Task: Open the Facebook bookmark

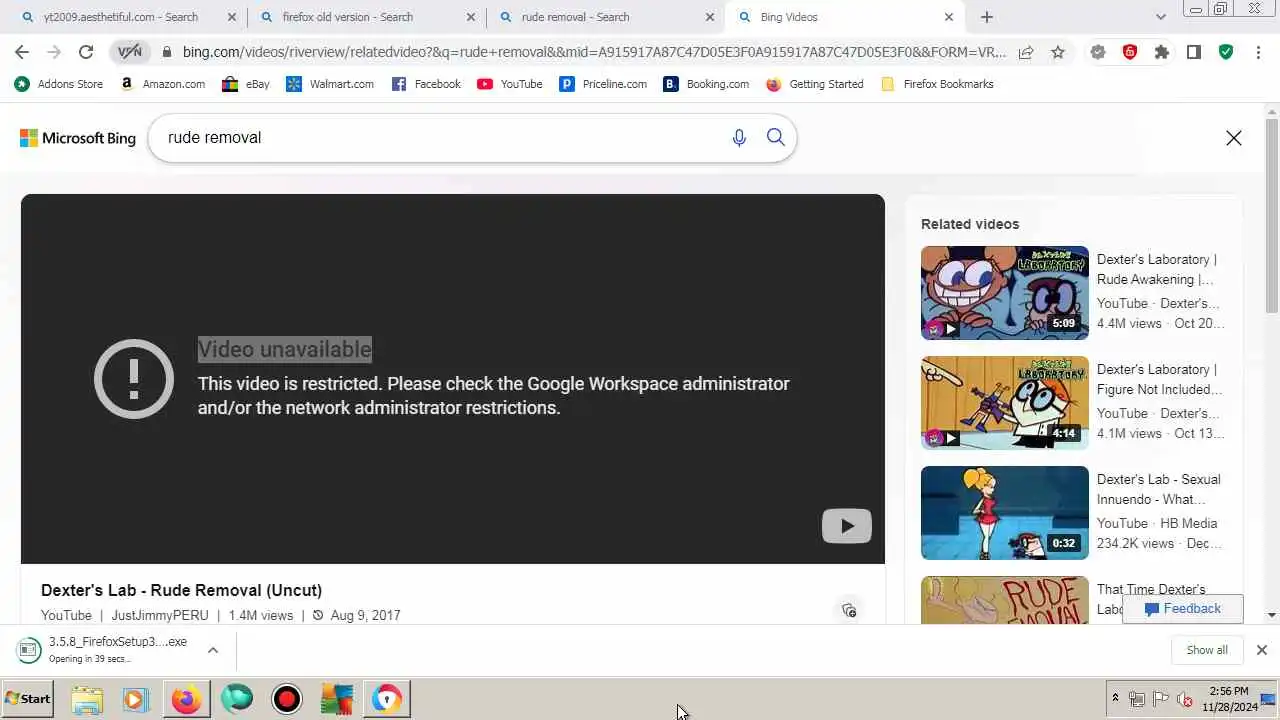Action: point(426,84)
